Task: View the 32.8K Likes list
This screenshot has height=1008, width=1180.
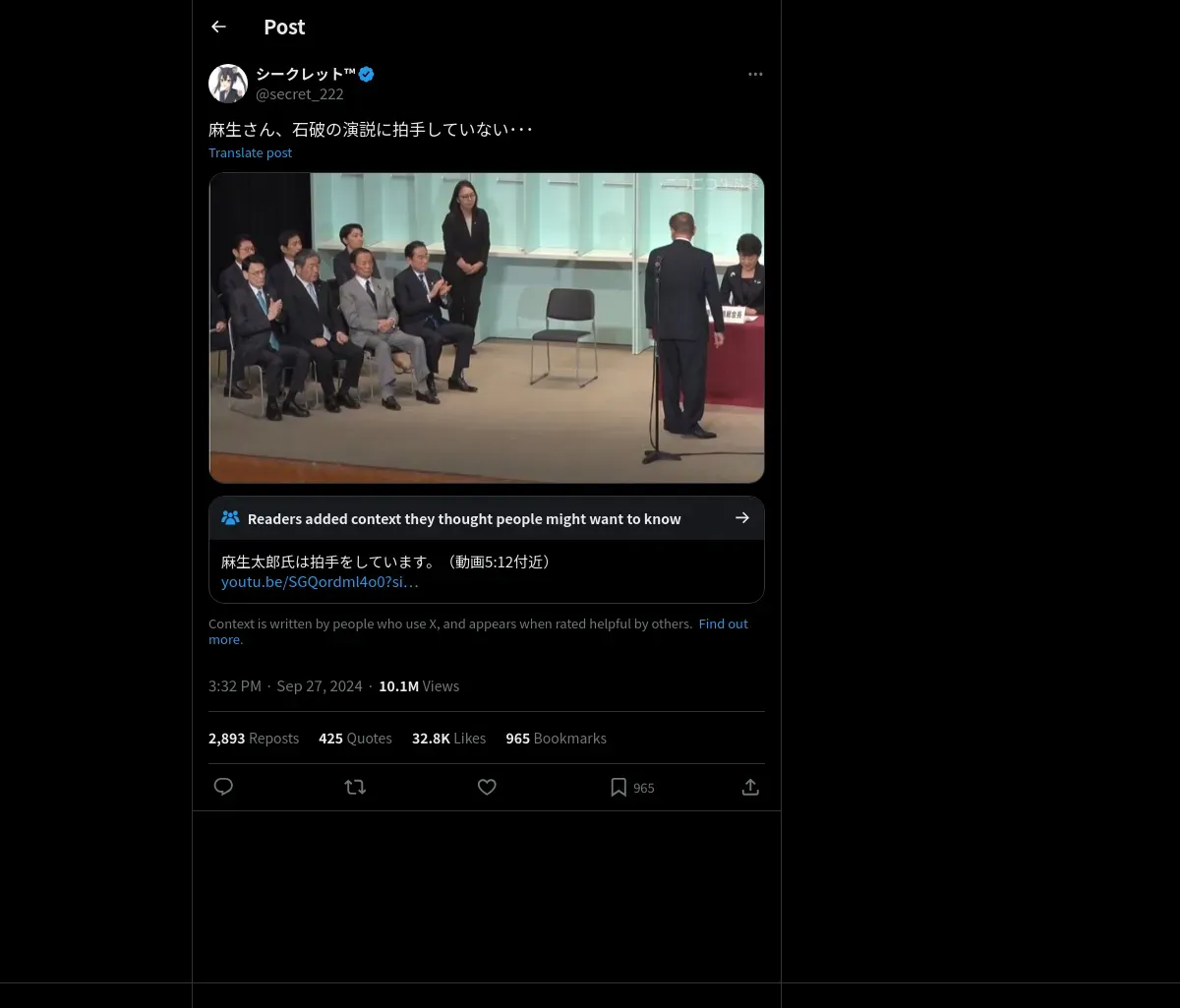Action: tap(448, 738)
